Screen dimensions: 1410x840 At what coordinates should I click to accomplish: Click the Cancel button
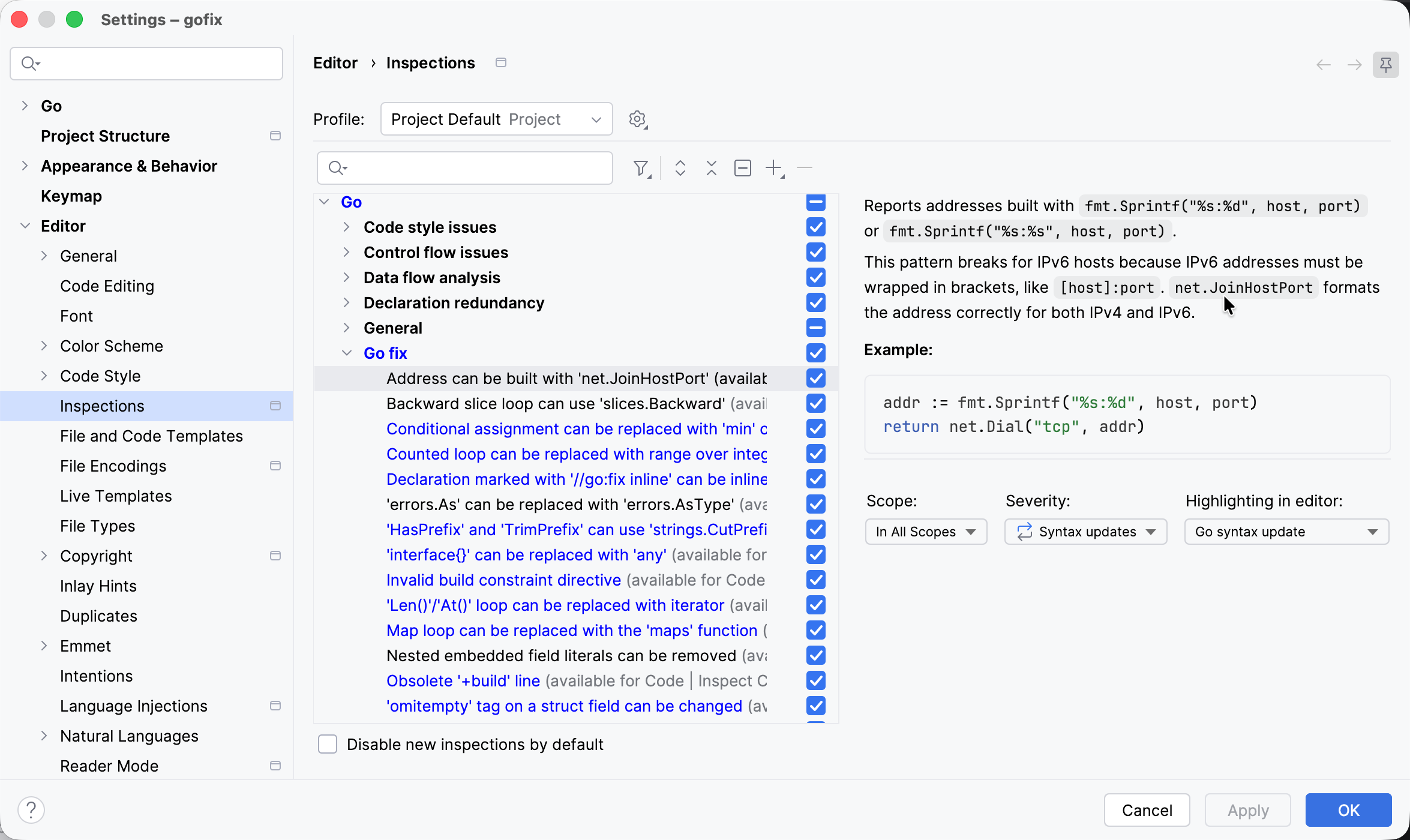[1147, 810]
